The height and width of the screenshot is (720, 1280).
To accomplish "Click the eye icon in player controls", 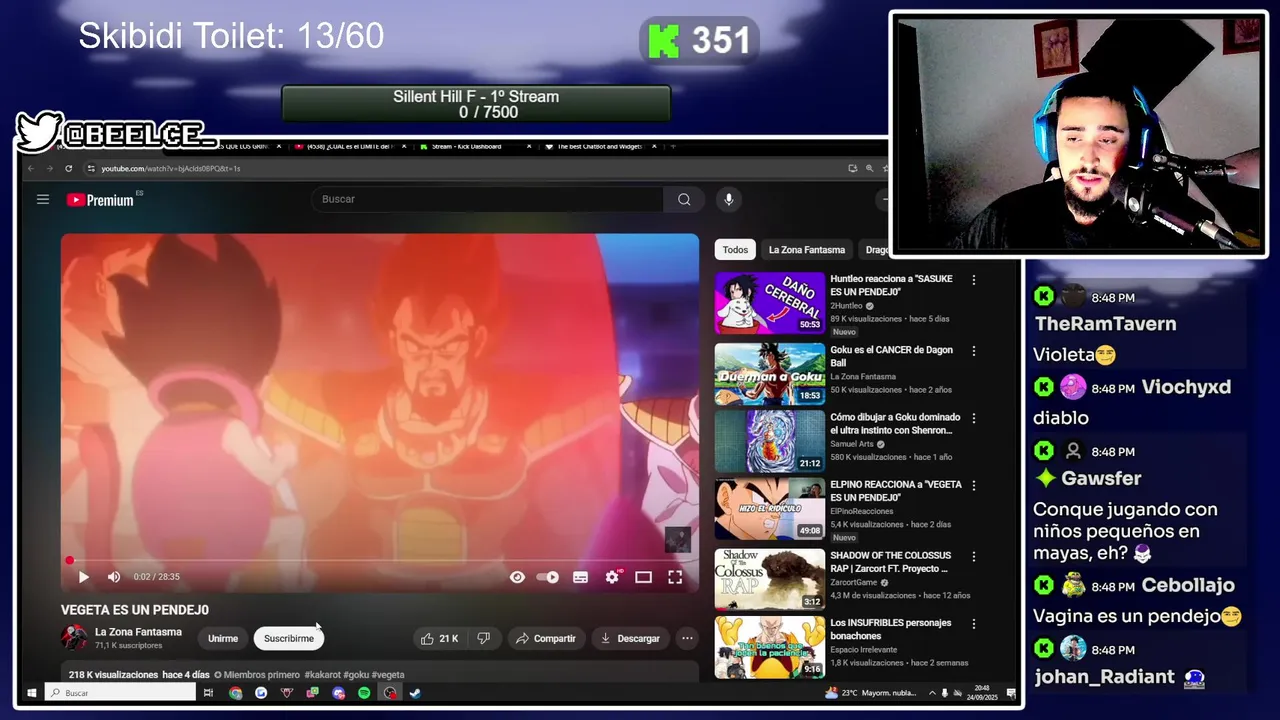I will click(517, 577).
